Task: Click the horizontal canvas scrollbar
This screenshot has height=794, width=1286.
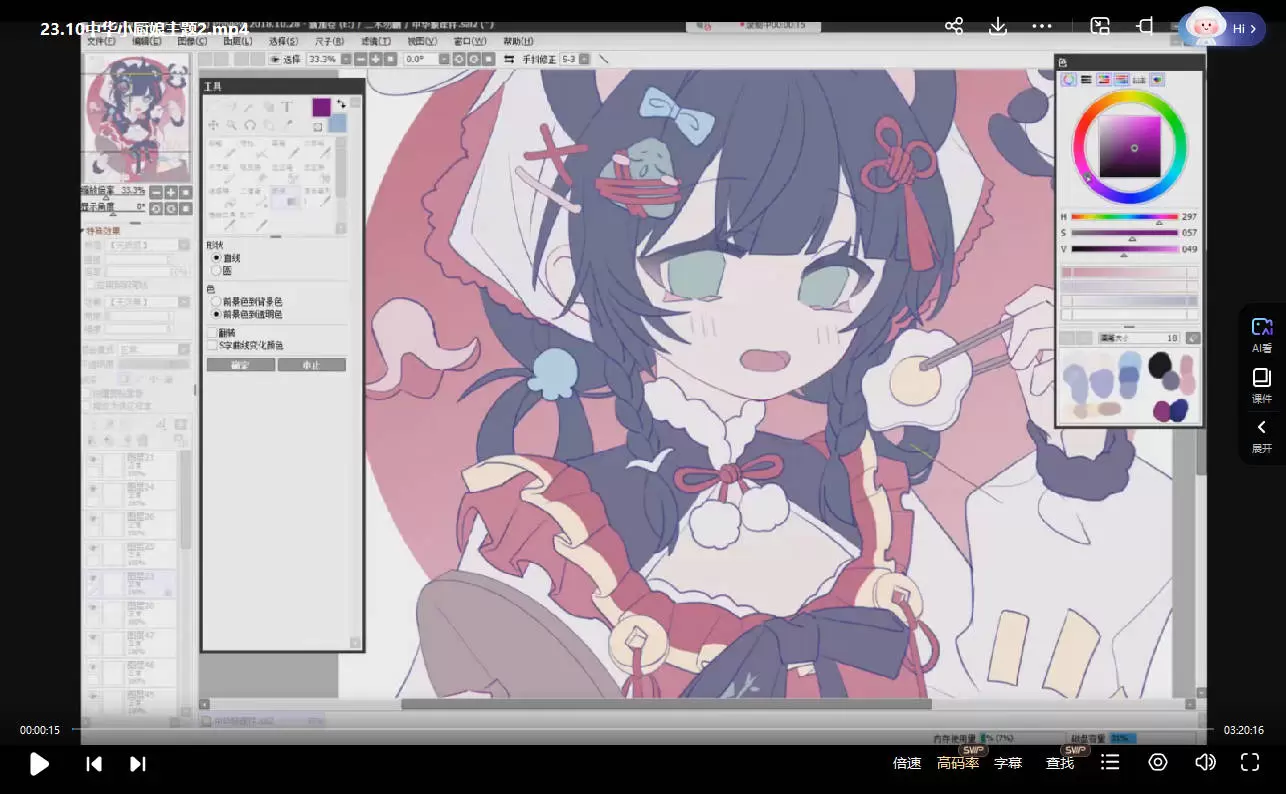Action: (666, 705)
